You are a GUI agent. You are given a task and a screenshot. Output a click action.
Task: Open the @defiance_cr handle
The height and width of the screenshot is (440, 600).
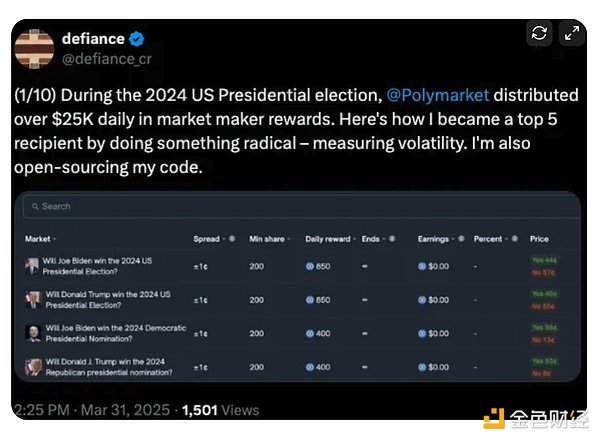click(107, 59)
